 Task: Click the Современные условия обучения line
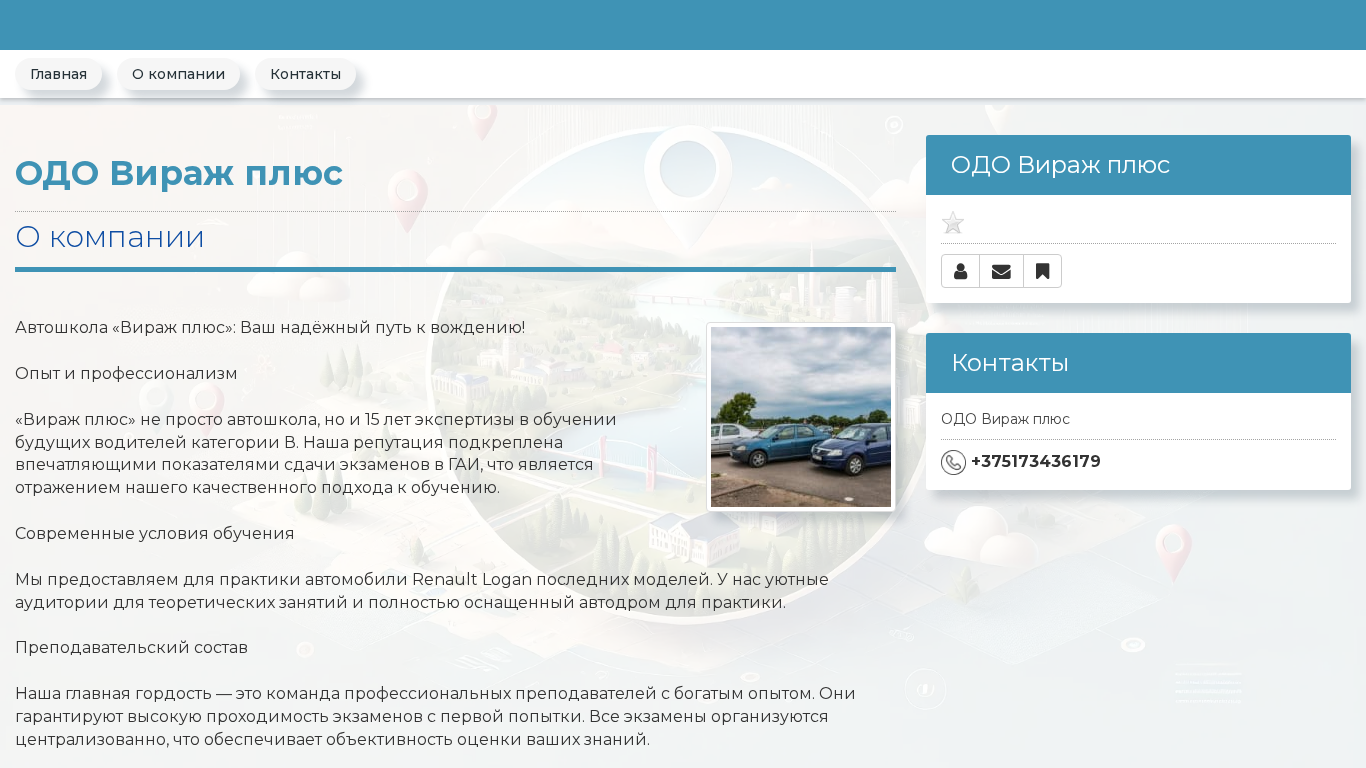[154, 533]
